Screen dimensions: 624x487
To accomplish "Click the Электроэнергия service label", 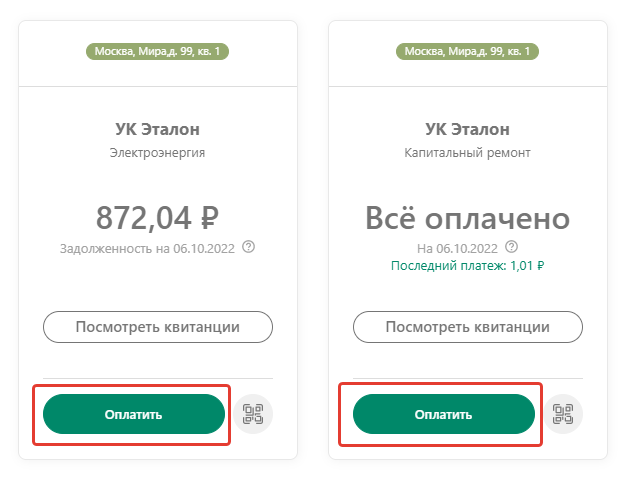I will click(157, 153).
